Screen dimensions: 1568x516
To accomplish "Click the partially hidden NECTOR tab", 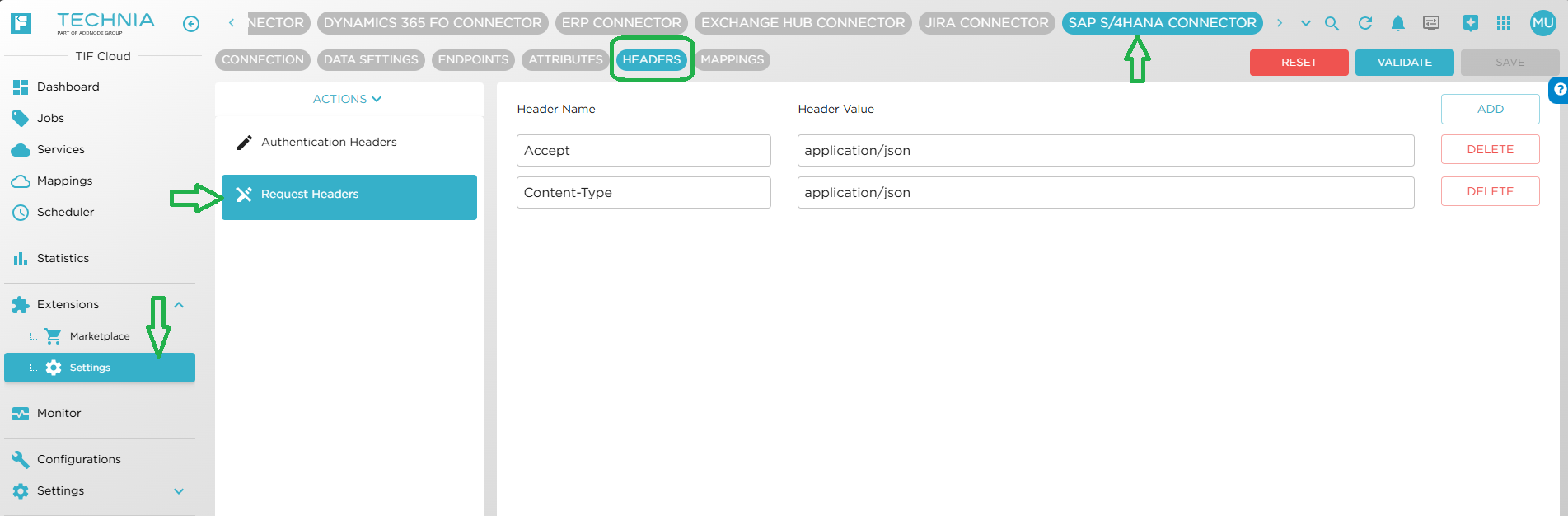I will pyautogui.click(x=278, y=23).
